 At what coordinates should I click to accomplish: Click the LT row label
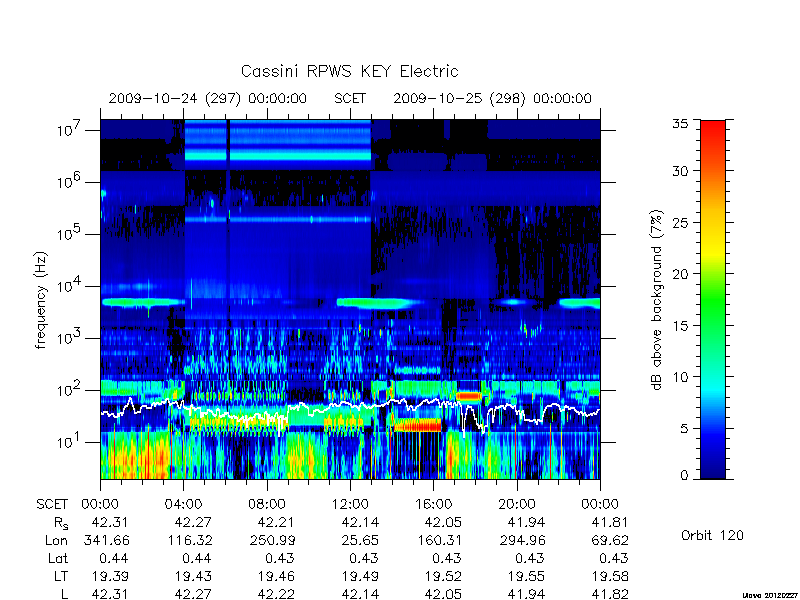[x=60, y=576]
